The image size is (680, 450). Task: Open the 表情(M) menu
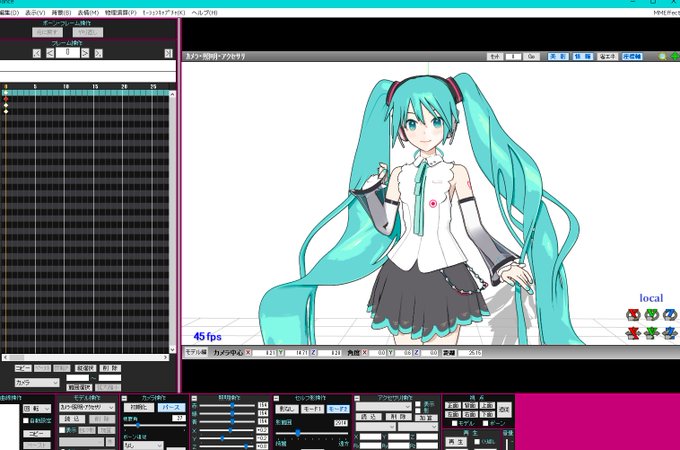point(88,13)
